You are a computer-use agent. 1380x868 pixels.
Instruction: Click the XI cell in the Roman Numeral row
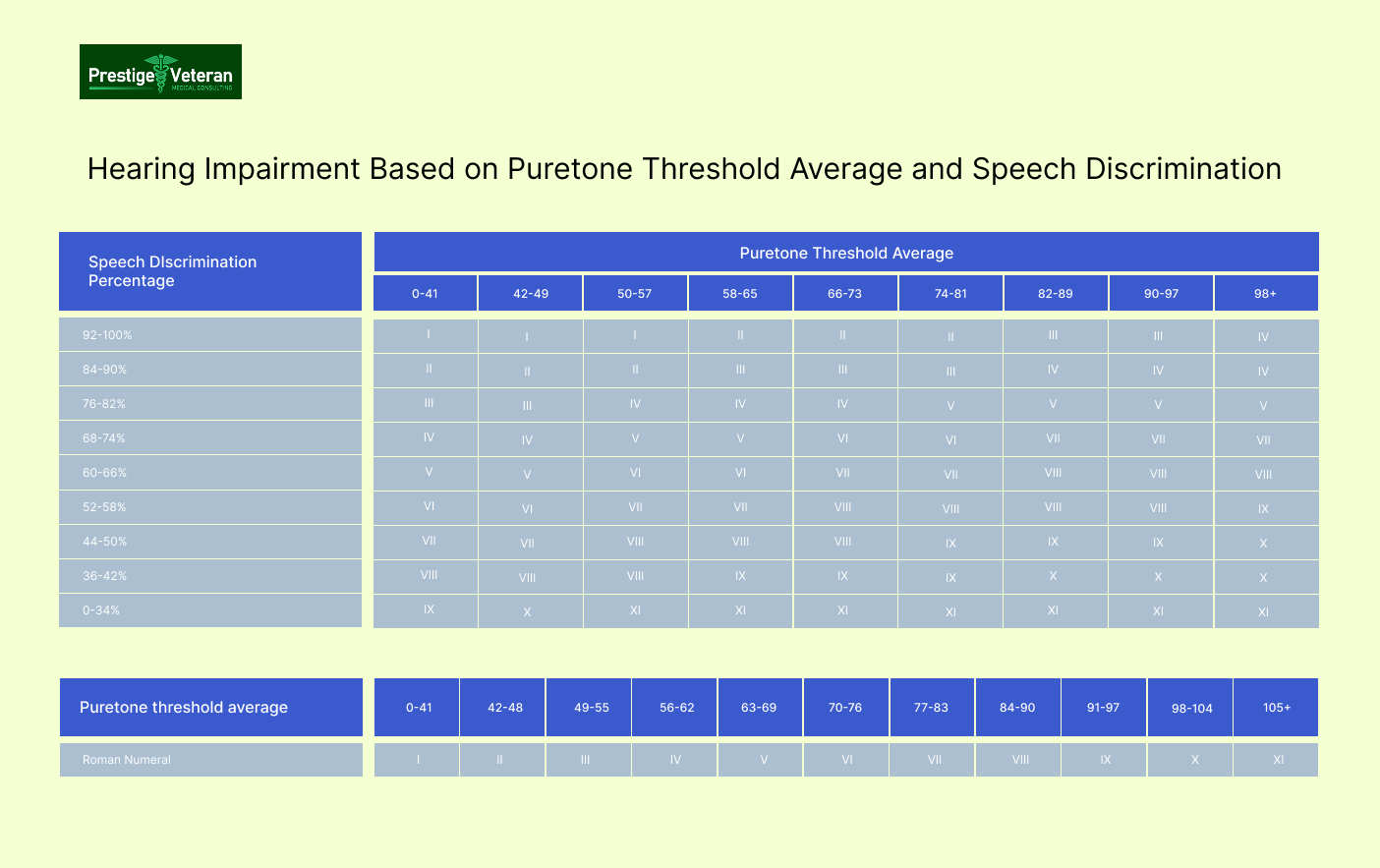[x=1275, y=759]
